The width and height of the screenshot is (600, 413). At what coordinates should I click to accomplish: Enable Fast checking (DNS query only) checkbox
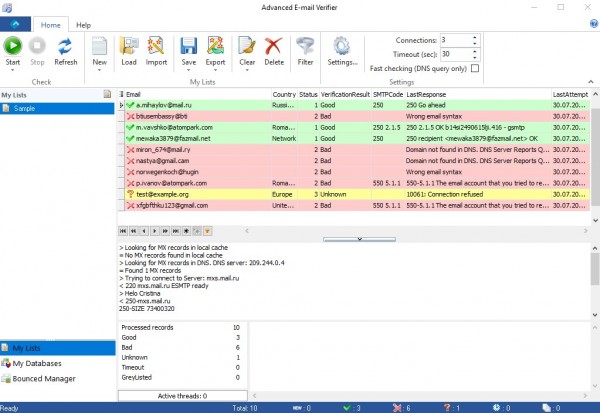coord(475,68)
